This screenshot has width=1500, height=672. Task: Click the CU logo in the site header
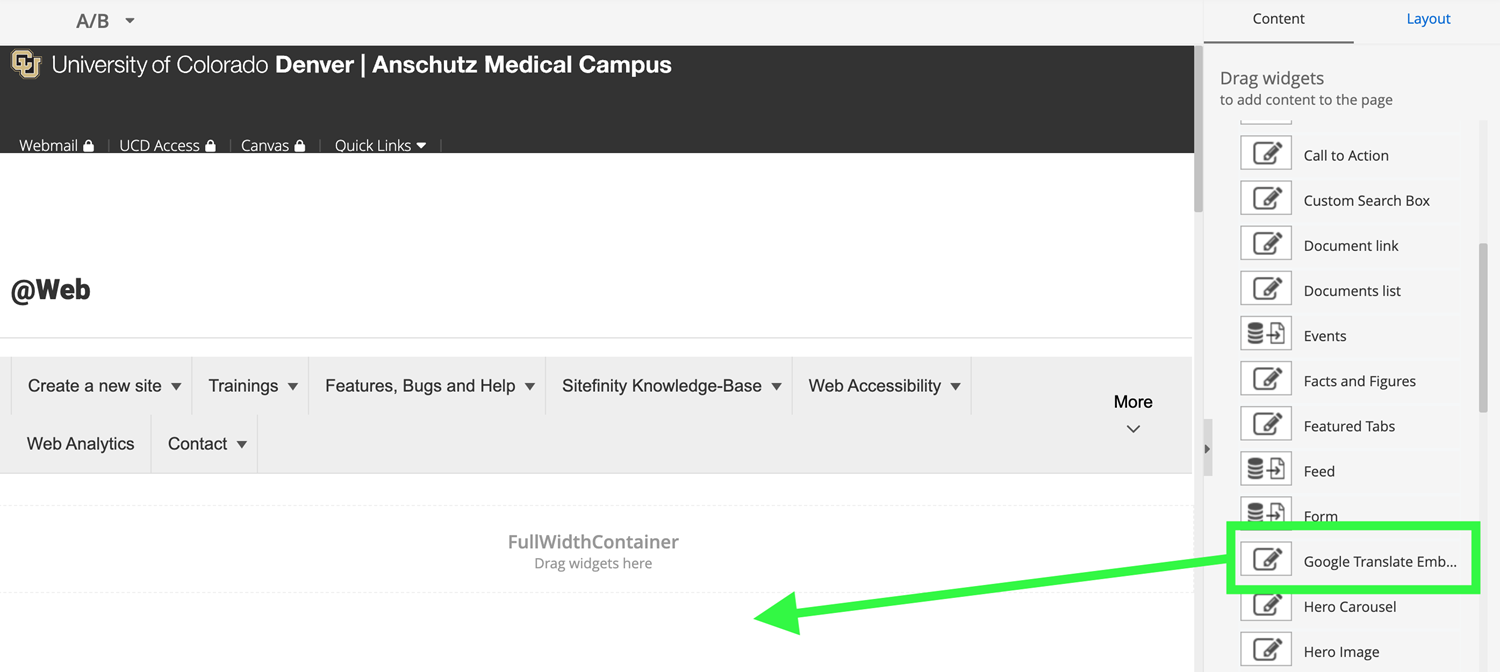tap(24, 63)
